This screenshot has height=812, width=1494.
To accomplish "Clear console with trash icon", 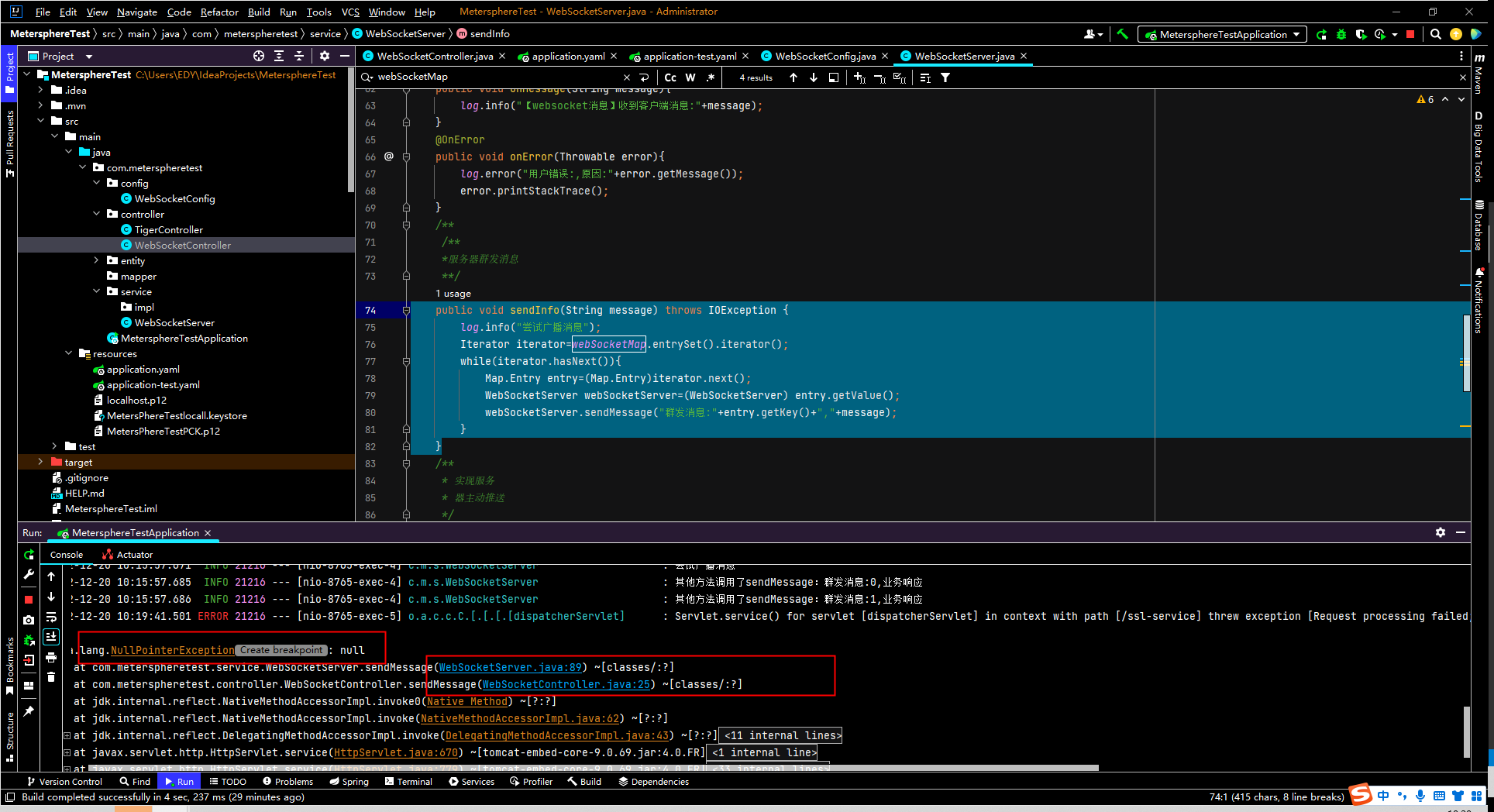I will [x=51, y=677].
